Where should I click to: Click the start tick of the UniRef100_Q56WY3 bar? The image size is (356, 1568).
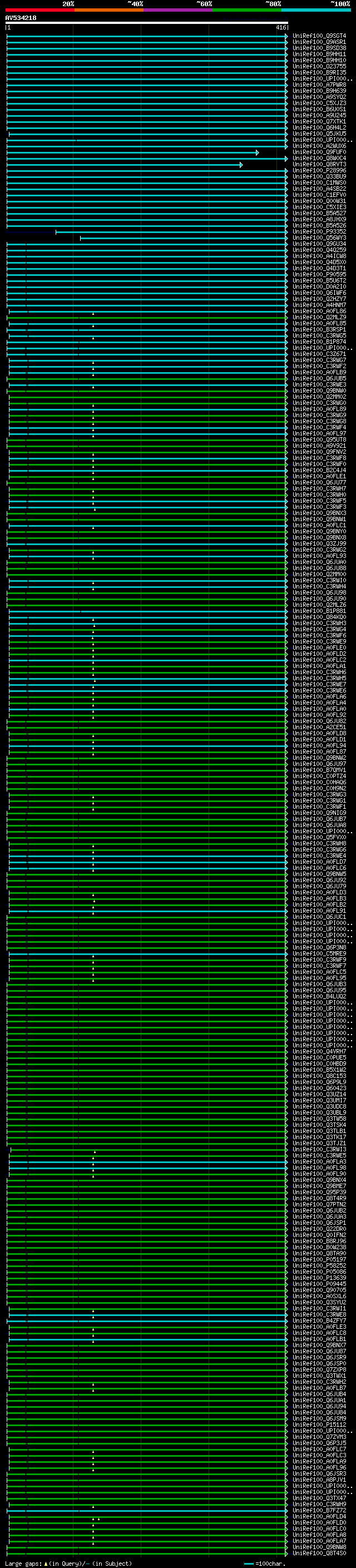[x=80, y=238]
